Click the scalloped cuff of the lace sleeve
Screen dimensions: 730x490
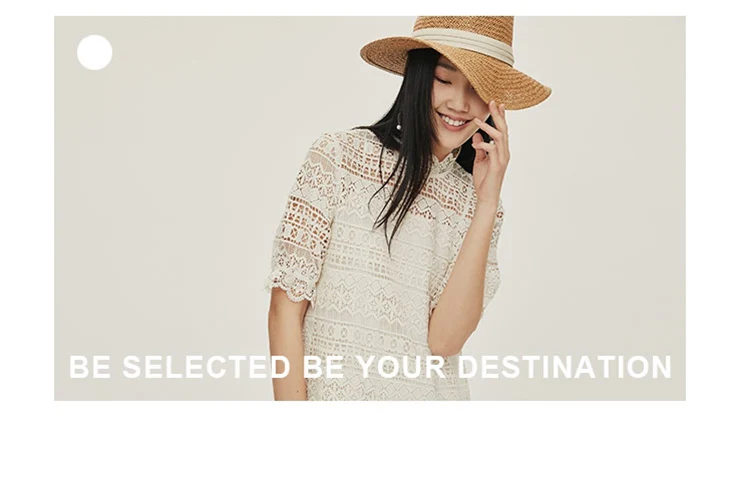[x=291, y=284]
